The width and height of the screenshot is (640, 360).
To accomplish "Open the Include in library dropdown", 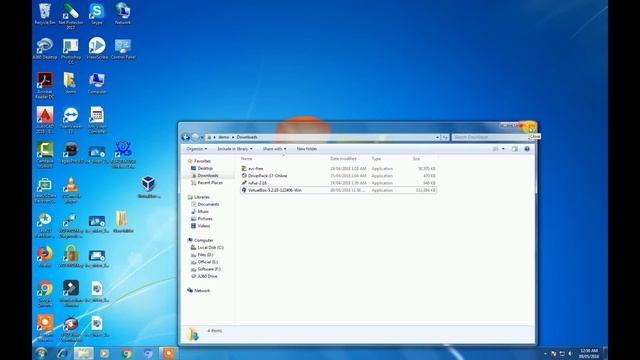I will (x=235, y=149).
